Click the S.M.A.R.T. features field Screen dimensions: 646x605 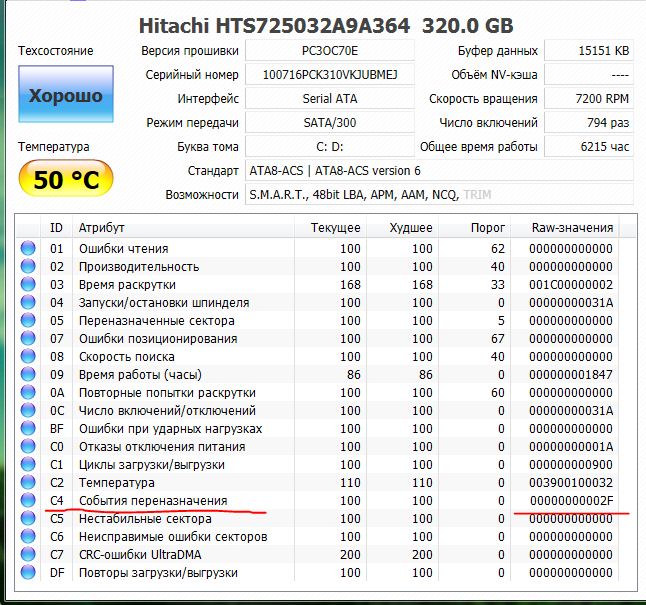[440, 194]
